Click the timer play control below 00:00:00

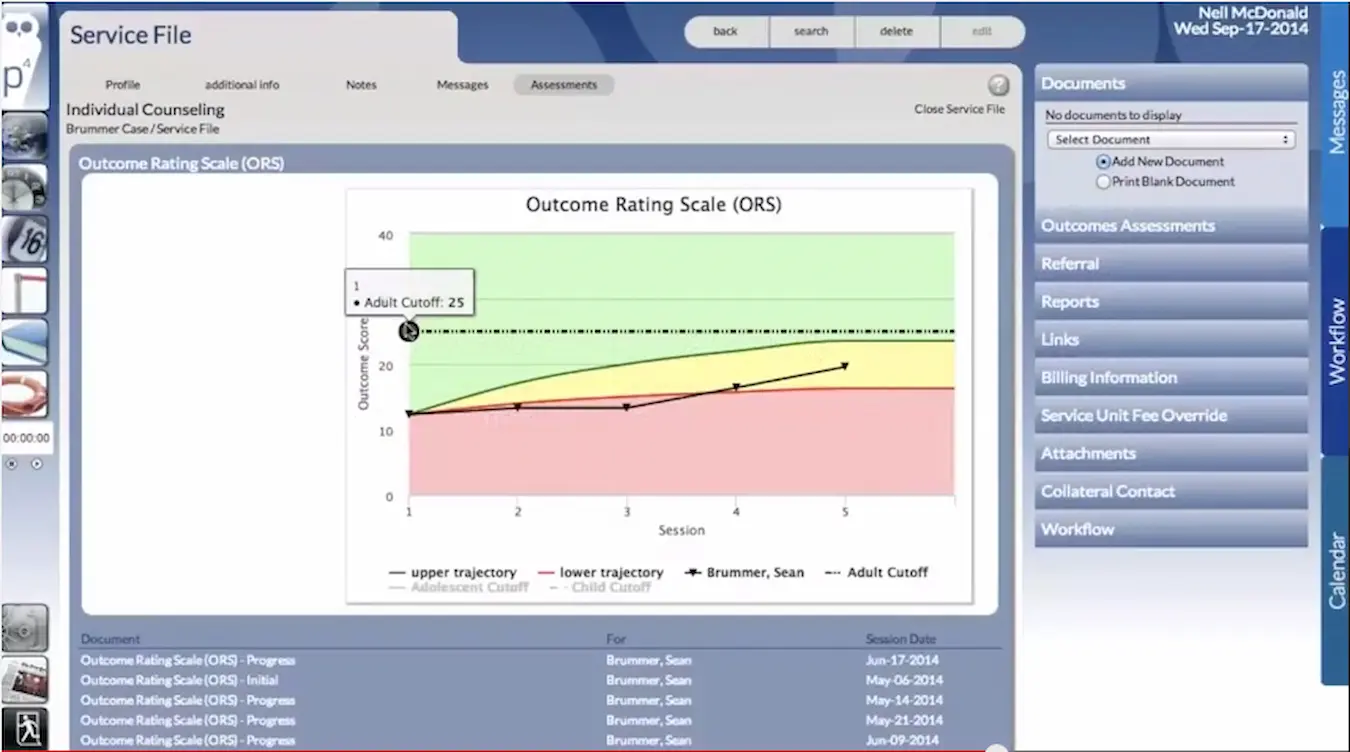[x=37, y=463]
